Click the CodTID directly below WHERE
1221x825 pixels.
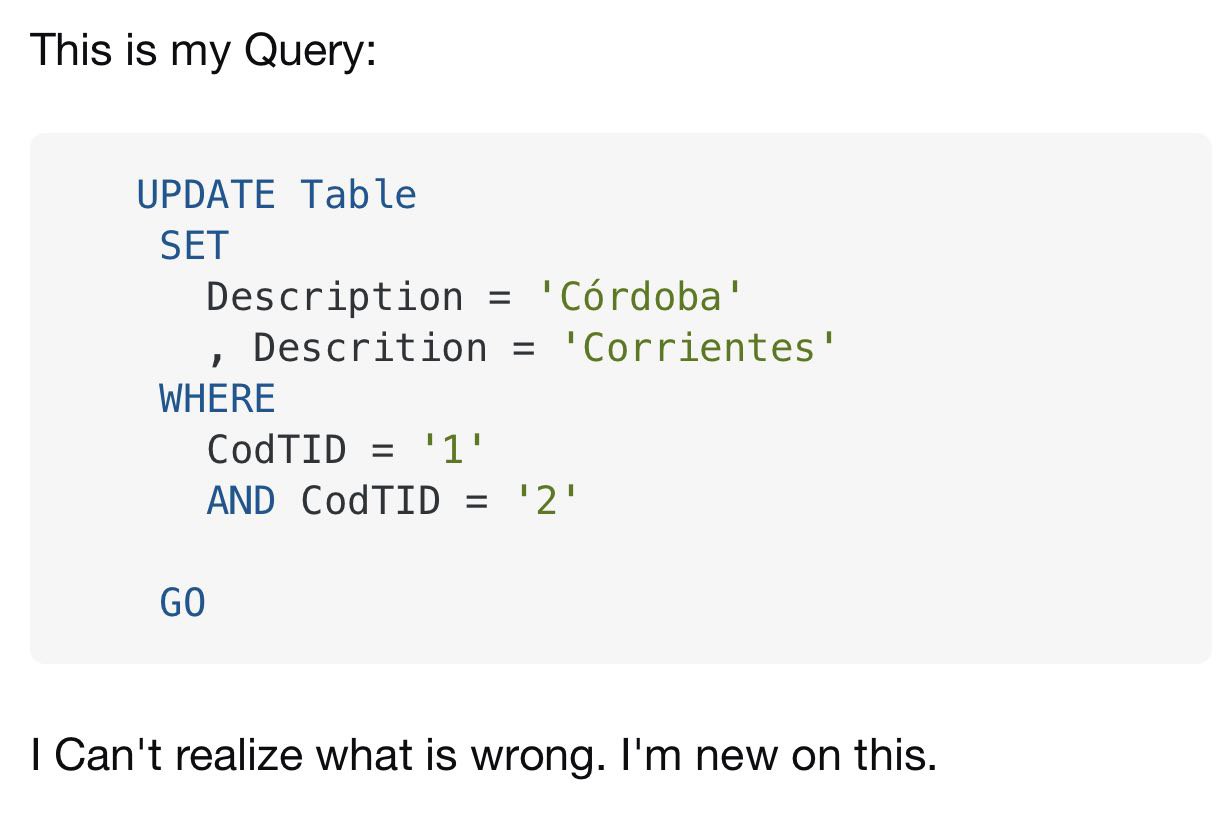[276, 450]
